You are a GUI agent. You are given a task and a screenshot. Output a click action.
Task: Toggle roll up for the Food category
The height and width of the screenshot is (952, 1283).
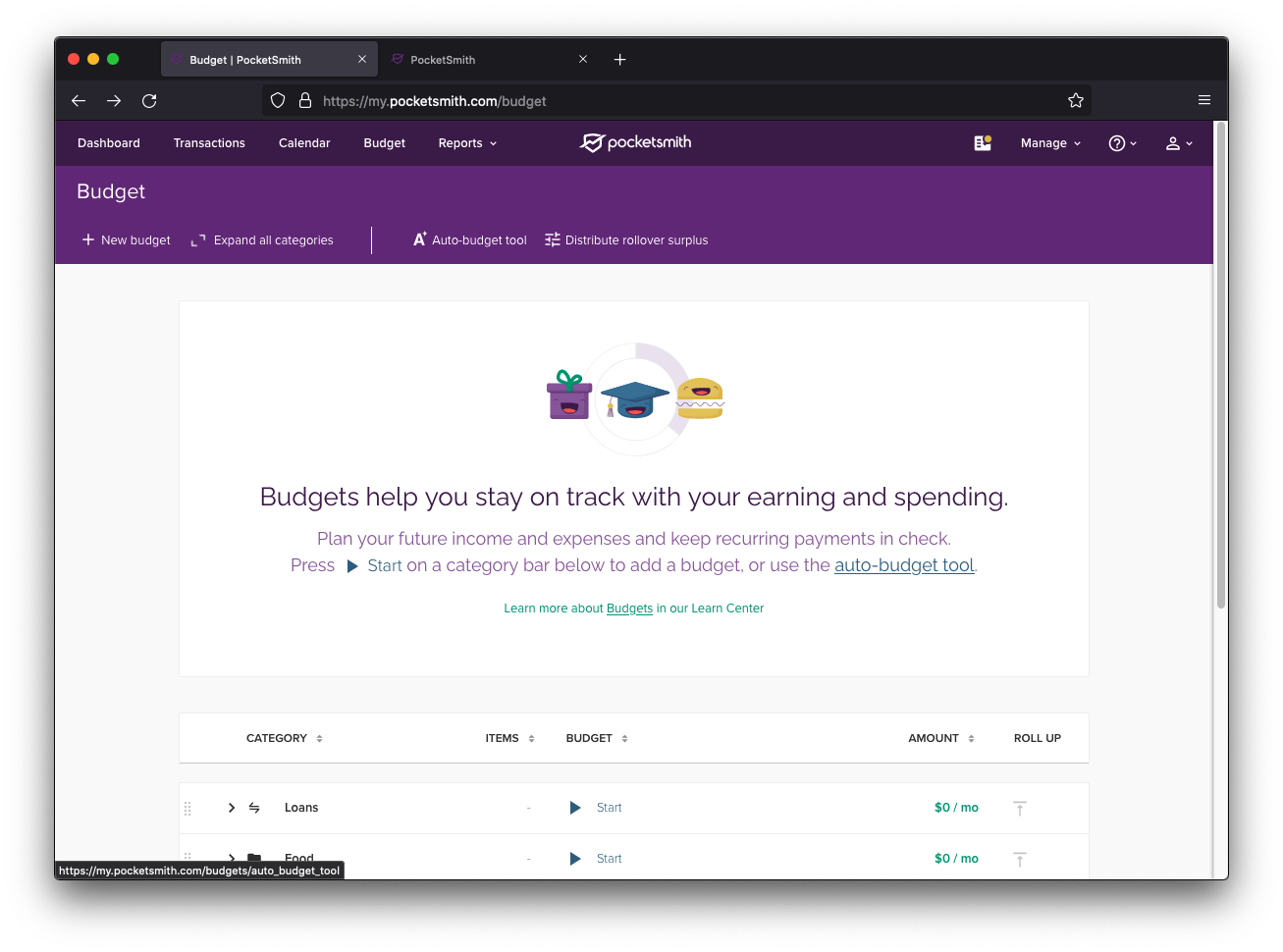point(1020,859)
